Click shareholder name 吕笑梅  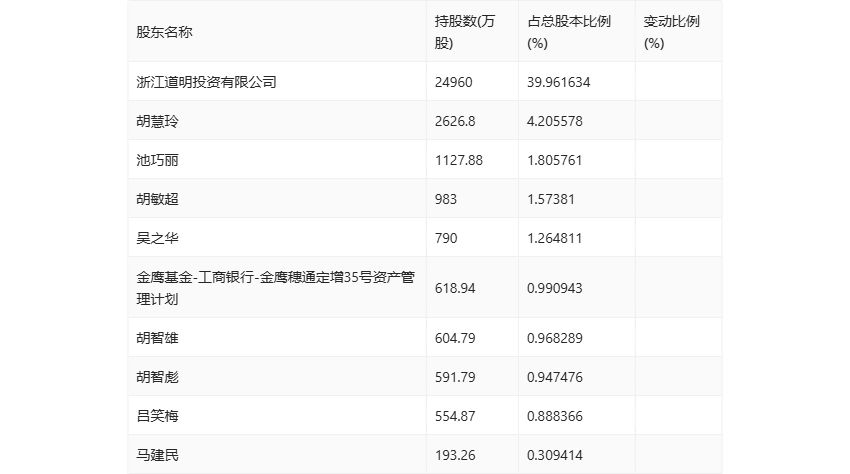(x=157, y=416)
